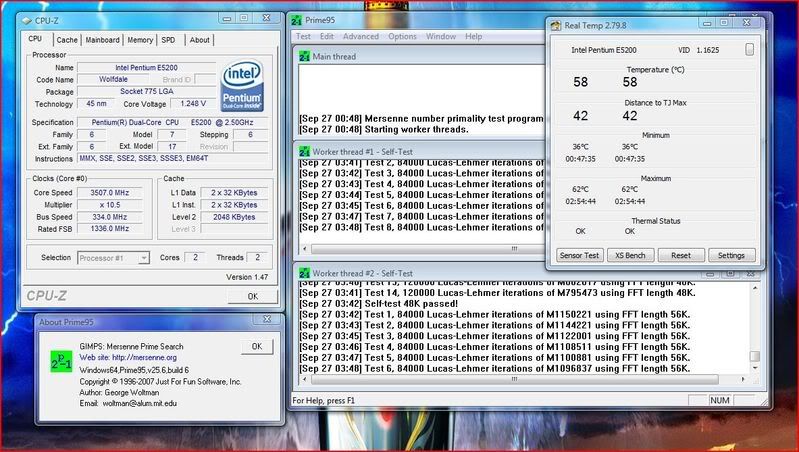This screenshot has width=799, height=452.
Task: Minimize the CPU-Z window
Action: pyautogui.click(x=227, y=18)
